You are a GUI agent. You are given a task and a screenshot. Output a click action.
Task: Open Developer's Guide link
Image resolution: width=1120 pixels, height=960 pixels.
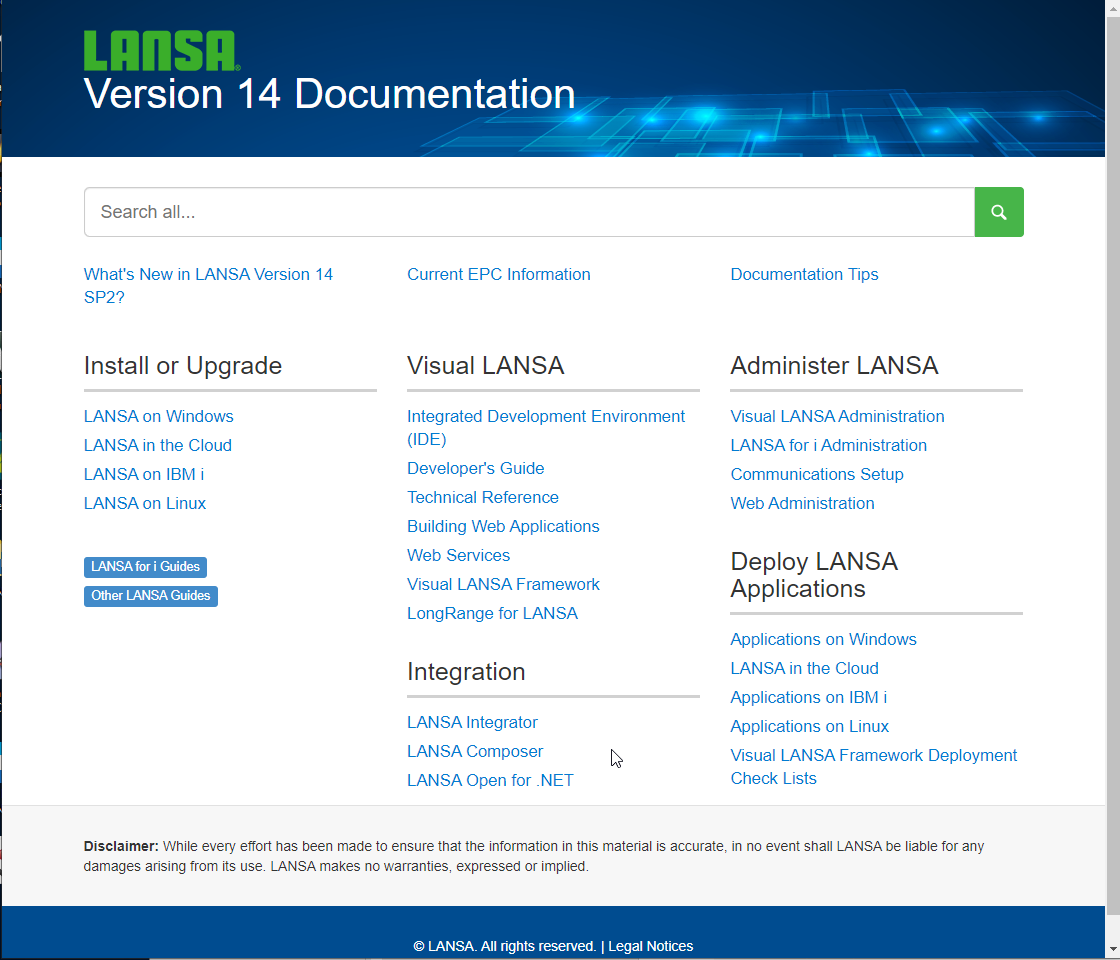(476, 469)
